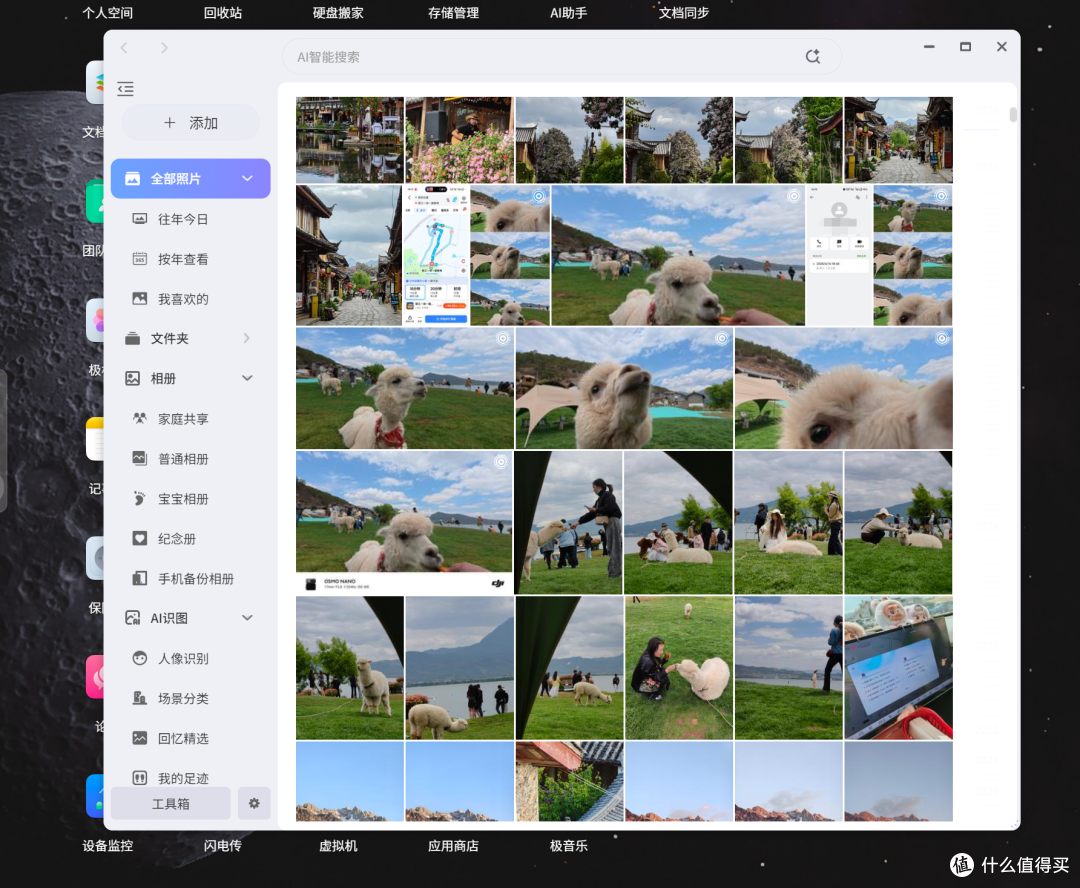Open the laptop screen with plush toys photo
The image size is (1080, 888).
tap(898, 668)
